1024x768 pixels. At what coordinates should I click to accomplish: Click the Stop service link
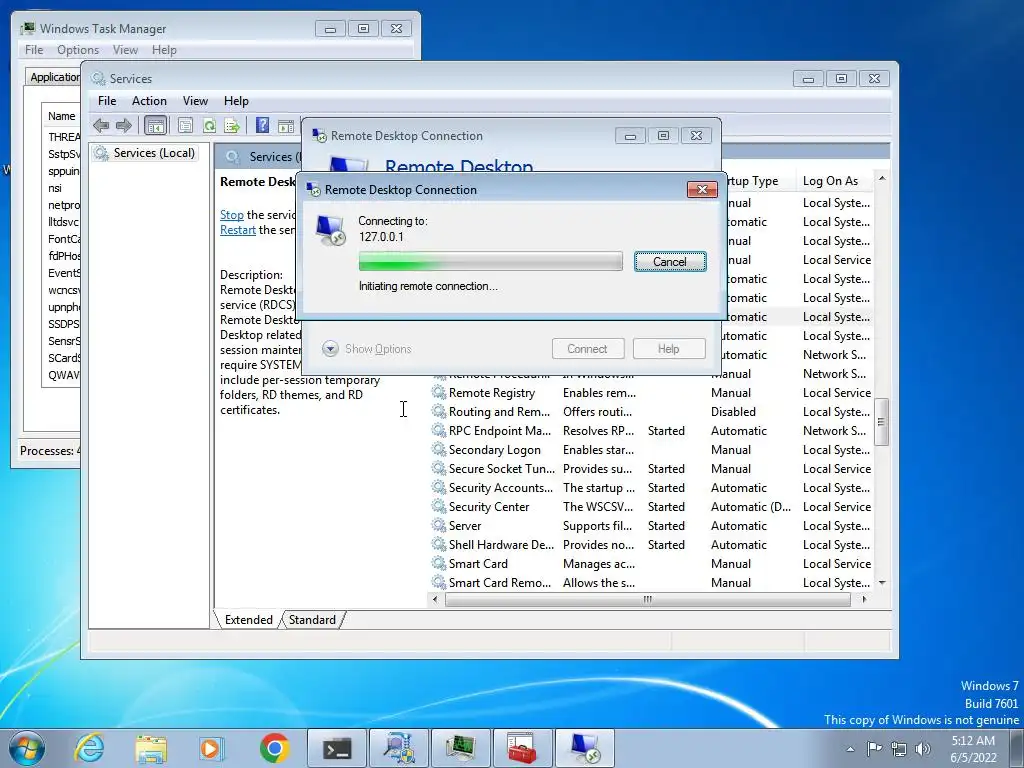[232, 215]
